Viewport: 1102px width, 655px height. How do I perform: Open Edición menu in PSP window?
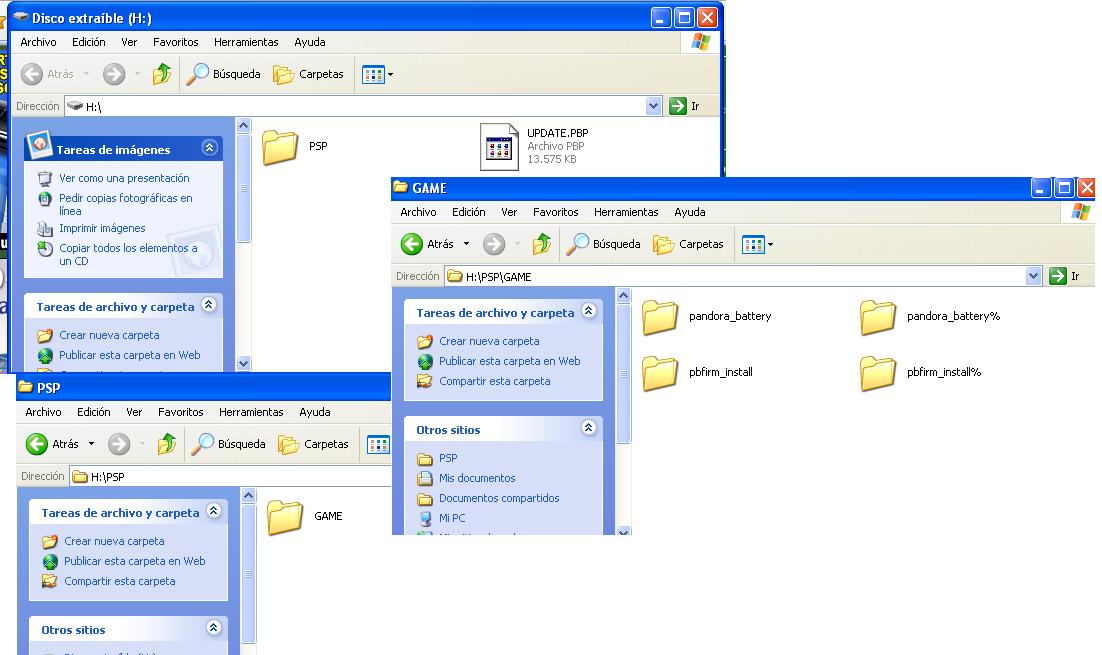[x=93, y=413]
